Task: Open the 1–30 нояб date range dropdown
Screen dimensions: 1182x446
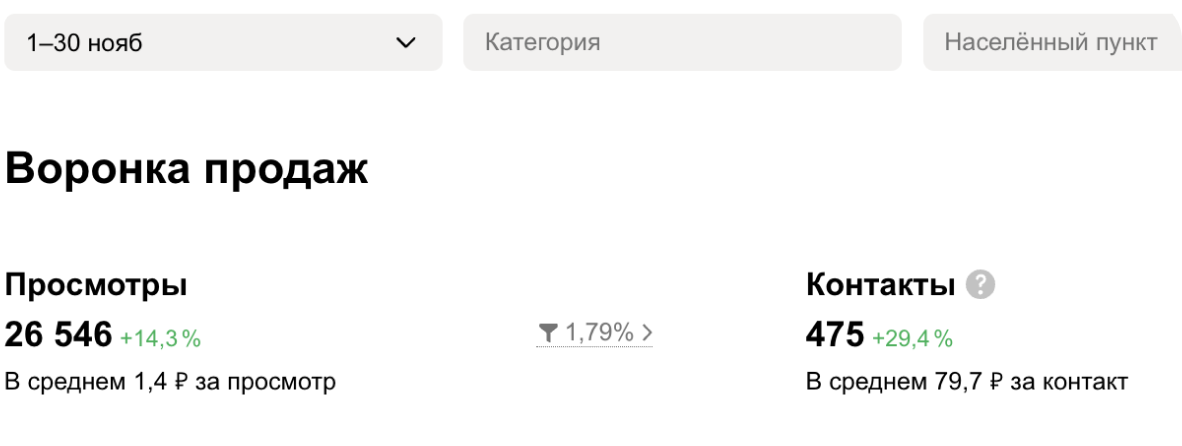Action: 222,42
